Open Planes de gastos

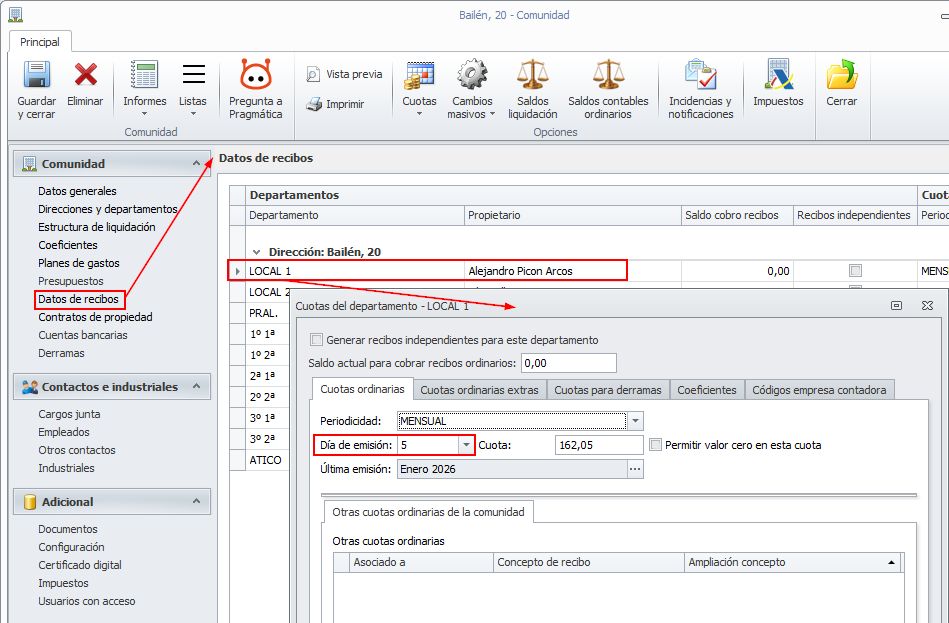coord(79,263)
